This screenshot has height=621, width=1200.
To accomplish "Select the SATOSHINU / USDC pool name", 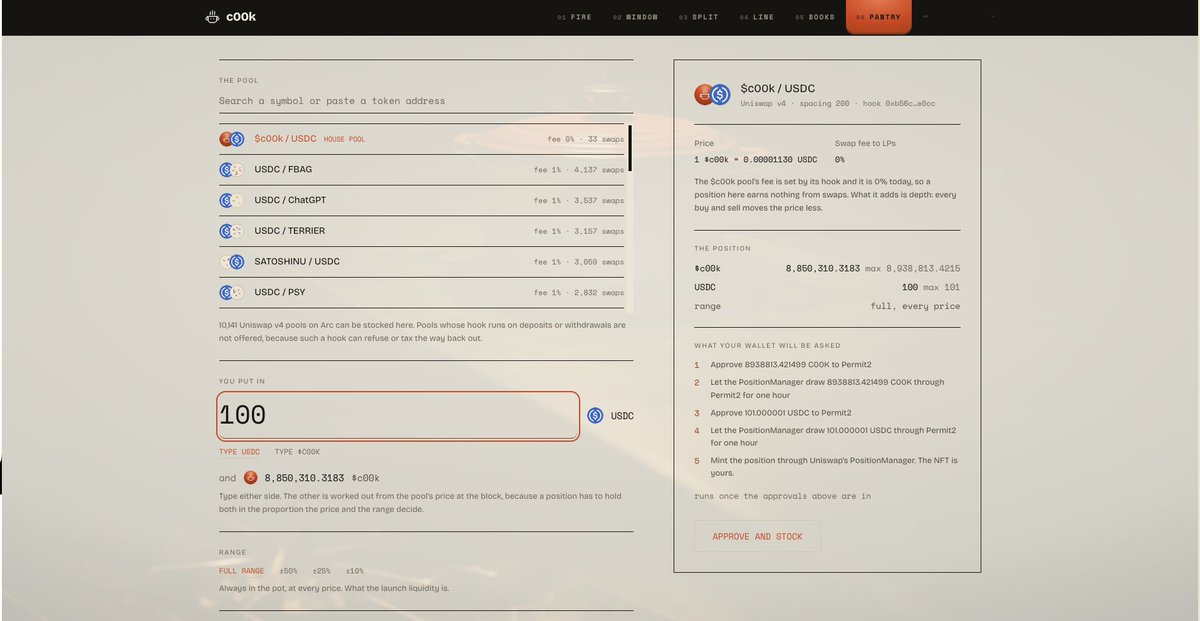I will point(297,262).
